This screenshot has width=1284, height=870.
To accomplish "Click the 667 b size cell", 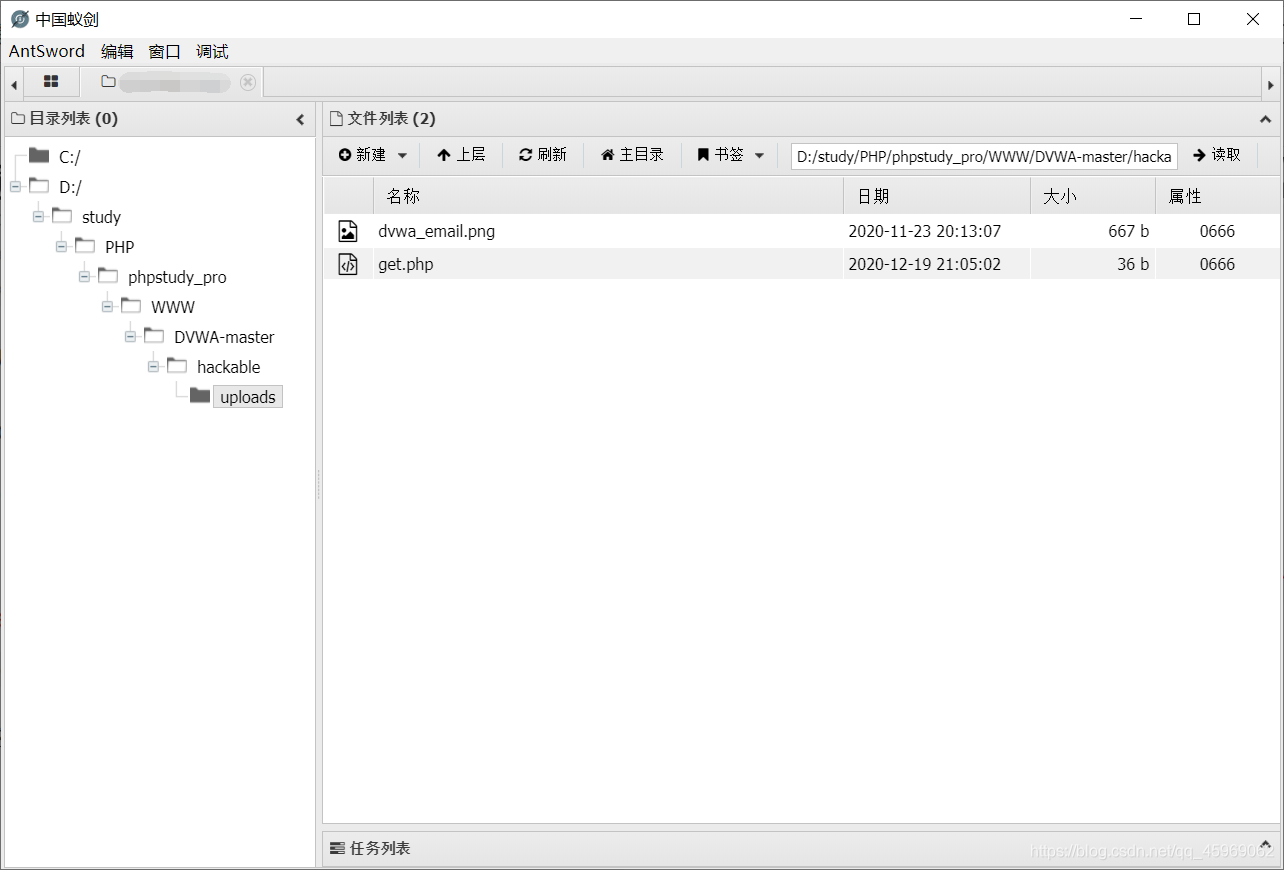I will pos(1128,231).
